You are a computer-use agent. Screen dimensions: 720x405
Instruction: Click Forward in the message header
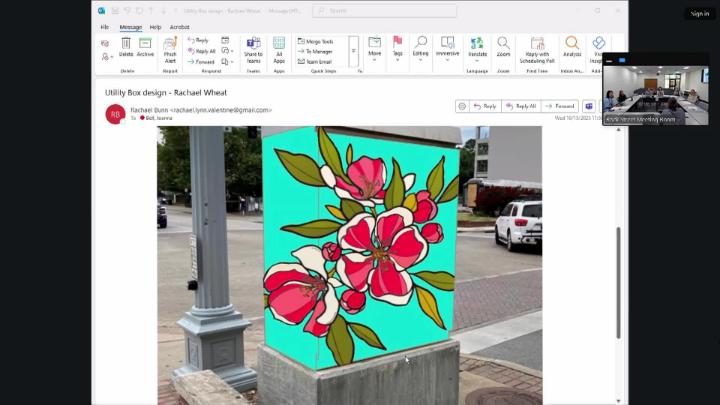click(x=560, y=106)
